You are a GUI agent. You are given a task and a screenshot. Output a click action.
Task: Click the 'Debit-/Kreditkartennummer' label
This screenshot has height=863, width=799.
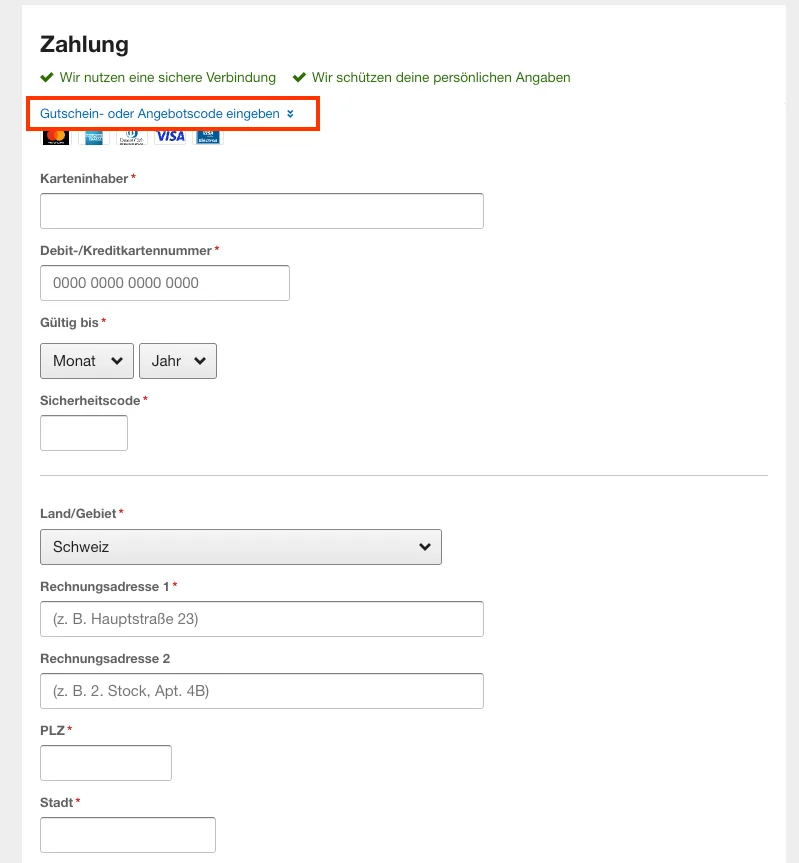(x=126, y=251)
